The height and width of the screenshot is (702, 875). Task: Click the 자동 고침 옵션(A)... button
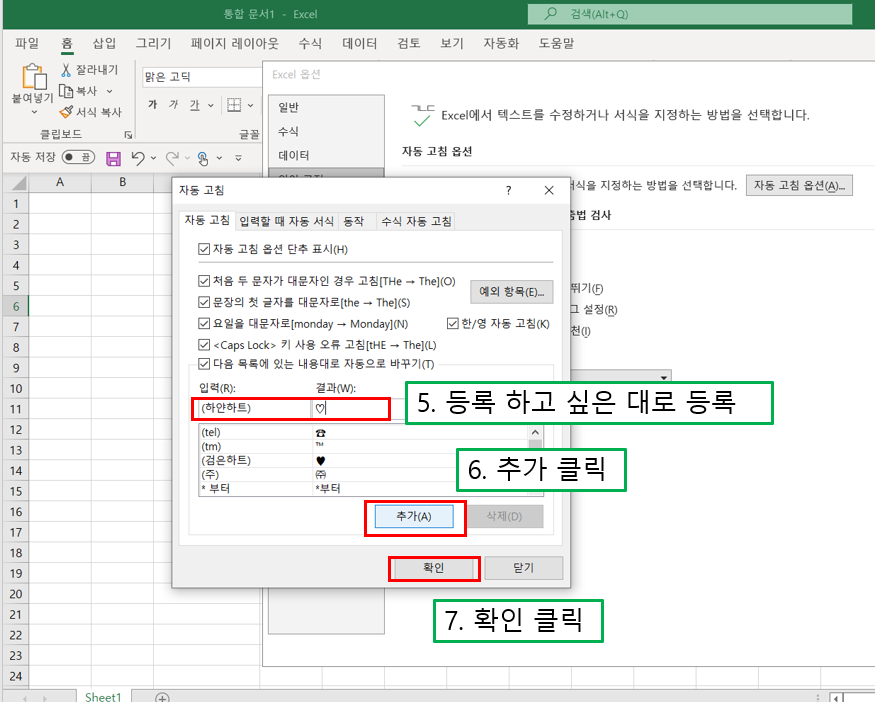click(799, 185)
